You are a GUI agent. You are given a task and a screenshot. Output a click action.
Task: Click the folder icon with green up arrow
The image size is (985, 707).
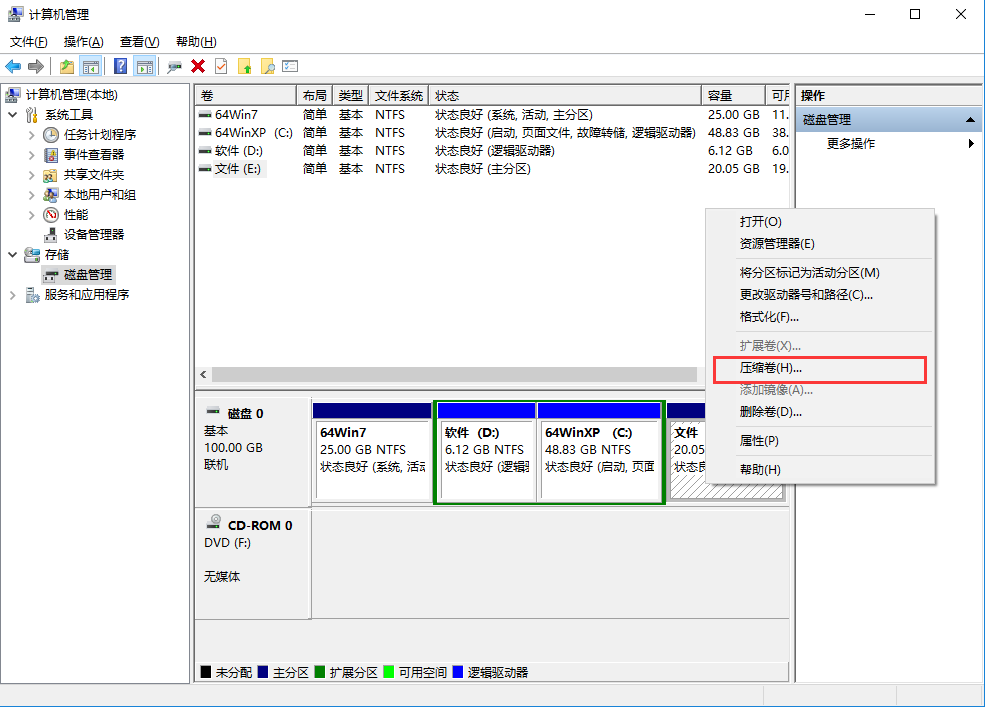[x=243, y=66]
